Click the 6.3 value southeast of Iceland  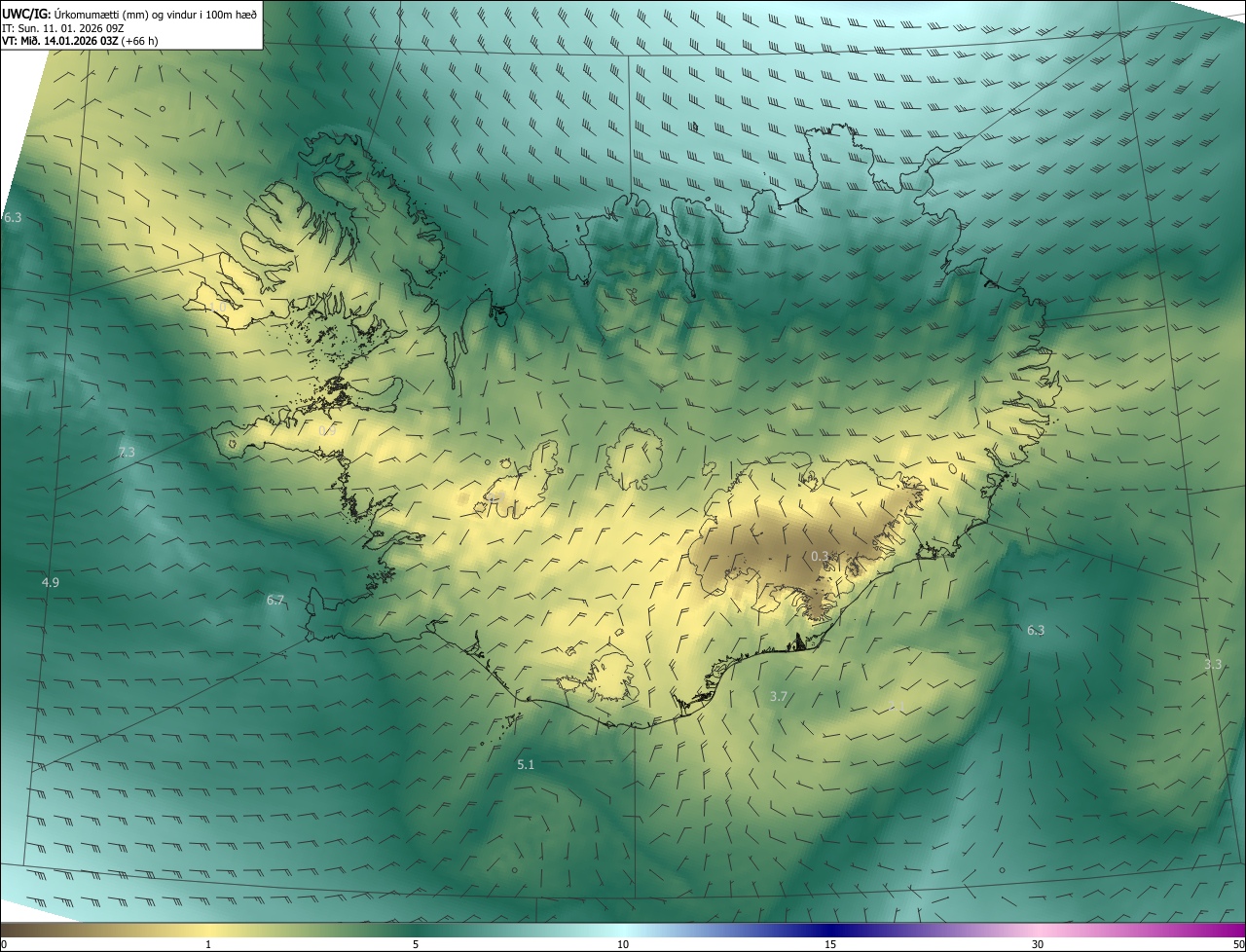[x=1036, y=631]
